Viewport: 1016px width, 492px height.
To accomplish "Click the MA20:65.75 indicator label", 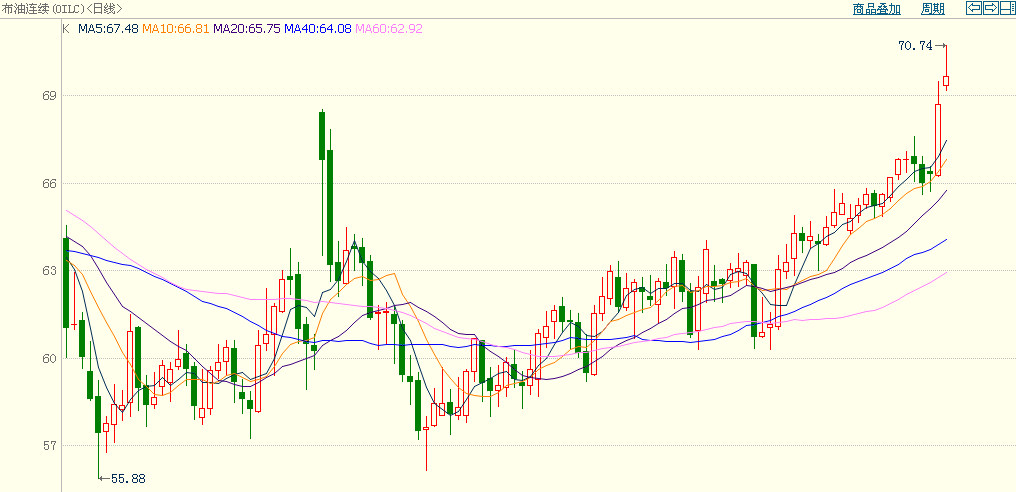I will [x=247, y=29].
